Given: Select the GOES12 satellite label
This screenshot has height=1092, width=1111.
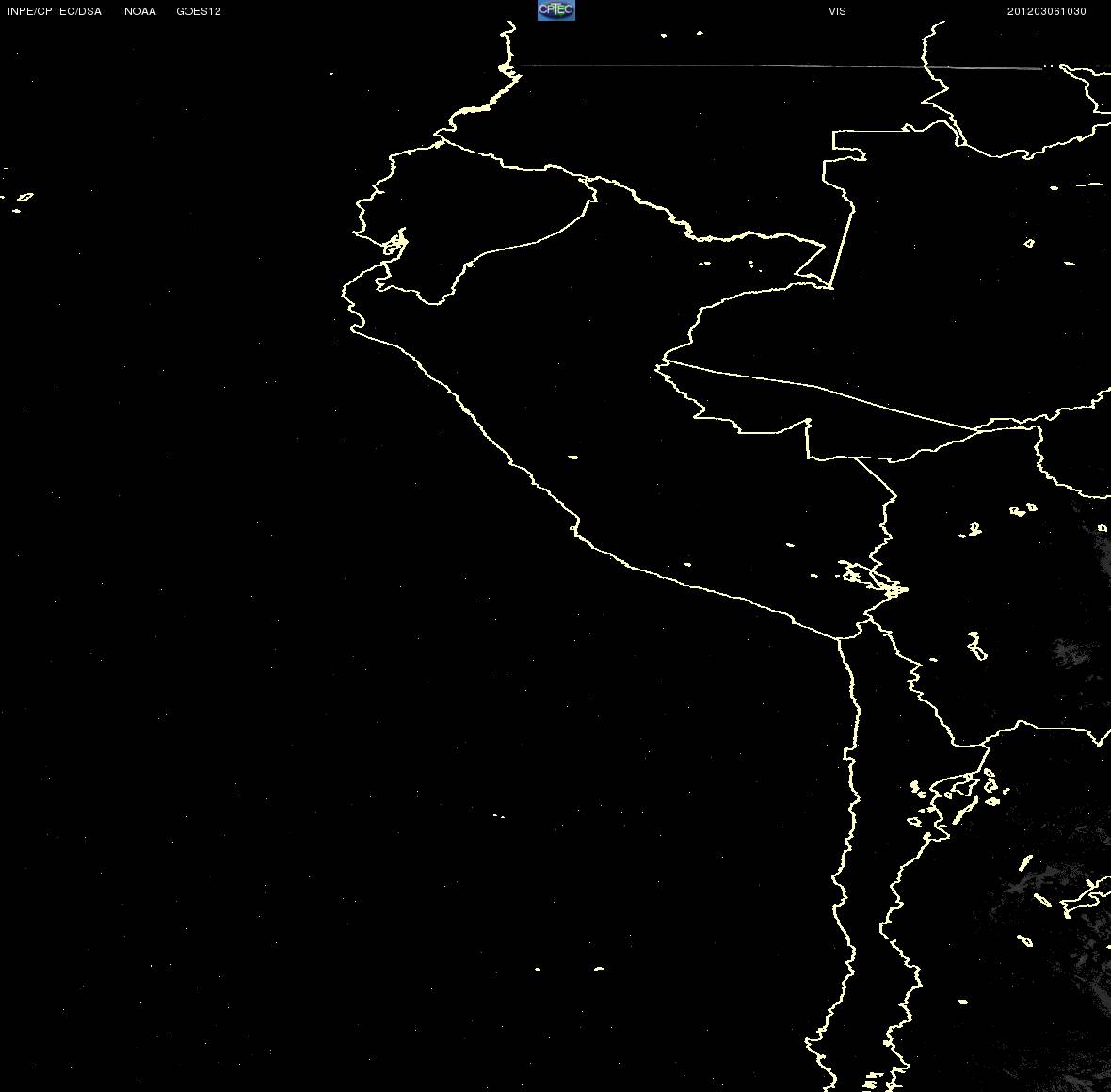Looking at the screenshot, I should click(x=199, y=11).
